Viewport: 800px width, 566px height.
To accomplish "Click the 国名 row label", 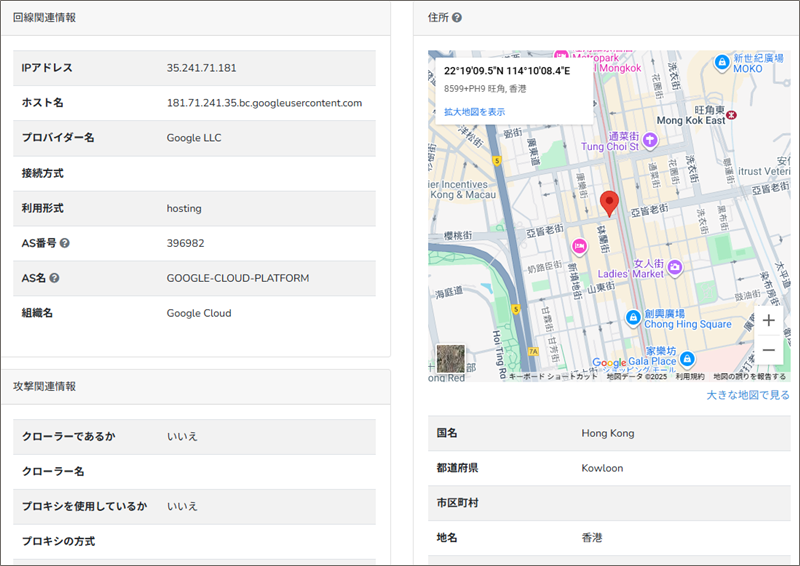I will (x=447, y=433).
